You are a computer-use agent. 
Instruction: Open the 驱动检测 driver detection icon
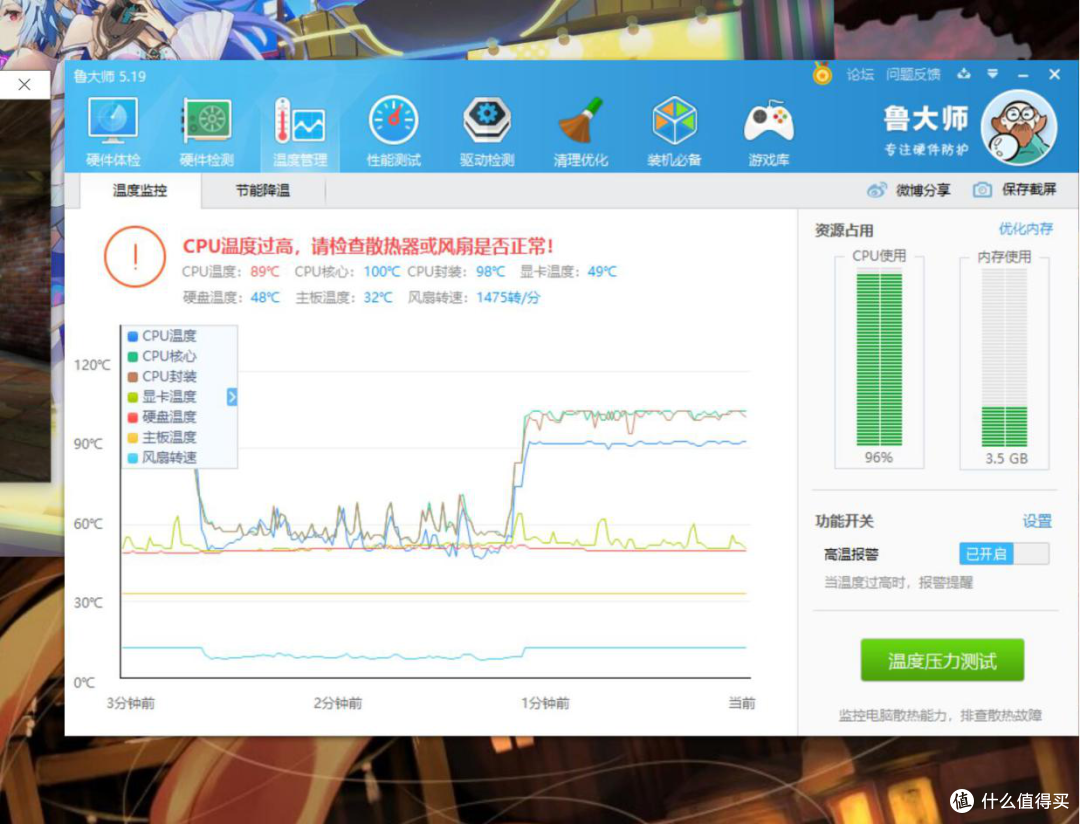487,132
